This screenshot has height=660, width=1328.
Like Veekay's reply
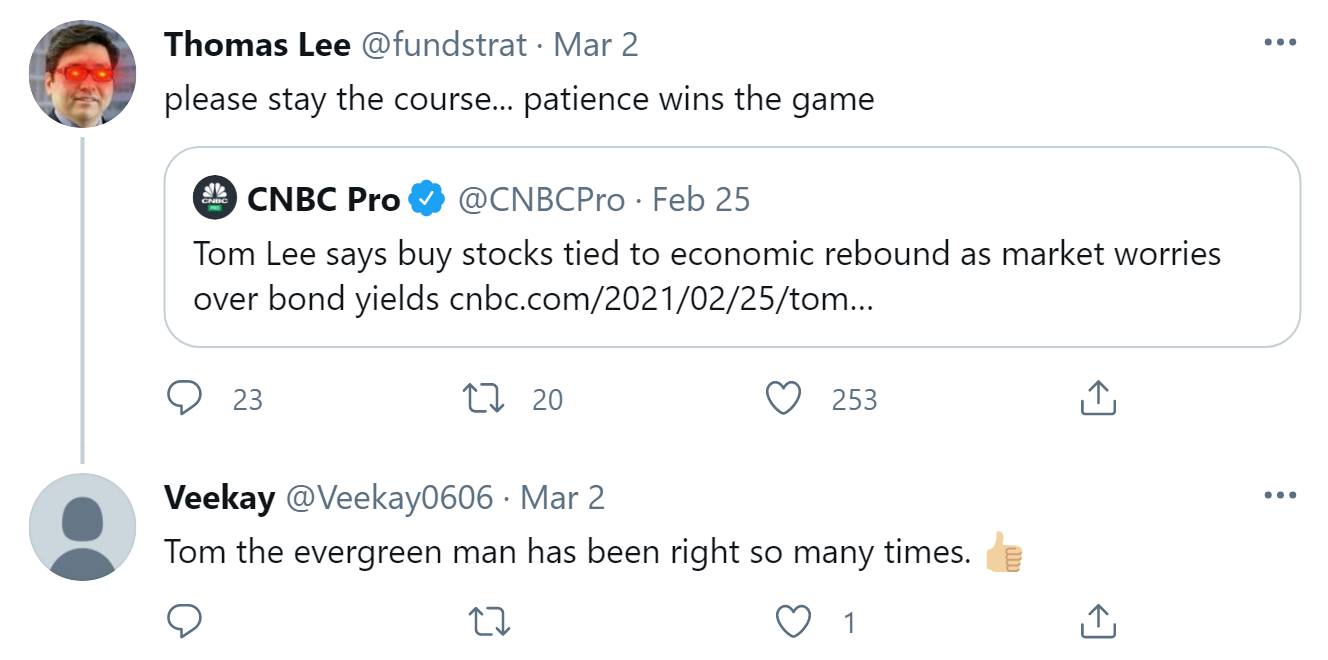tap(794, 623)
